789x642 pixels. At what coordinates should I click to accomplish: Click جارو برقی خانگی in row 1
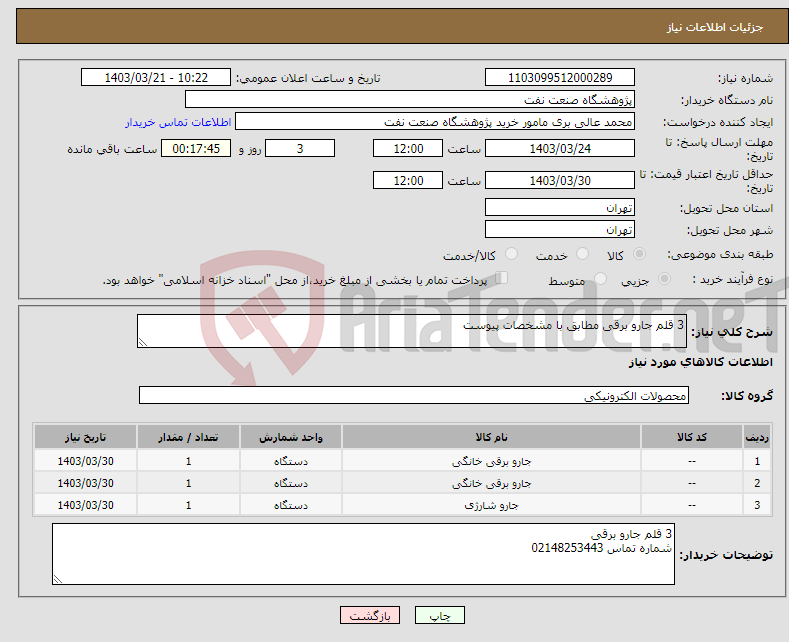491,461
